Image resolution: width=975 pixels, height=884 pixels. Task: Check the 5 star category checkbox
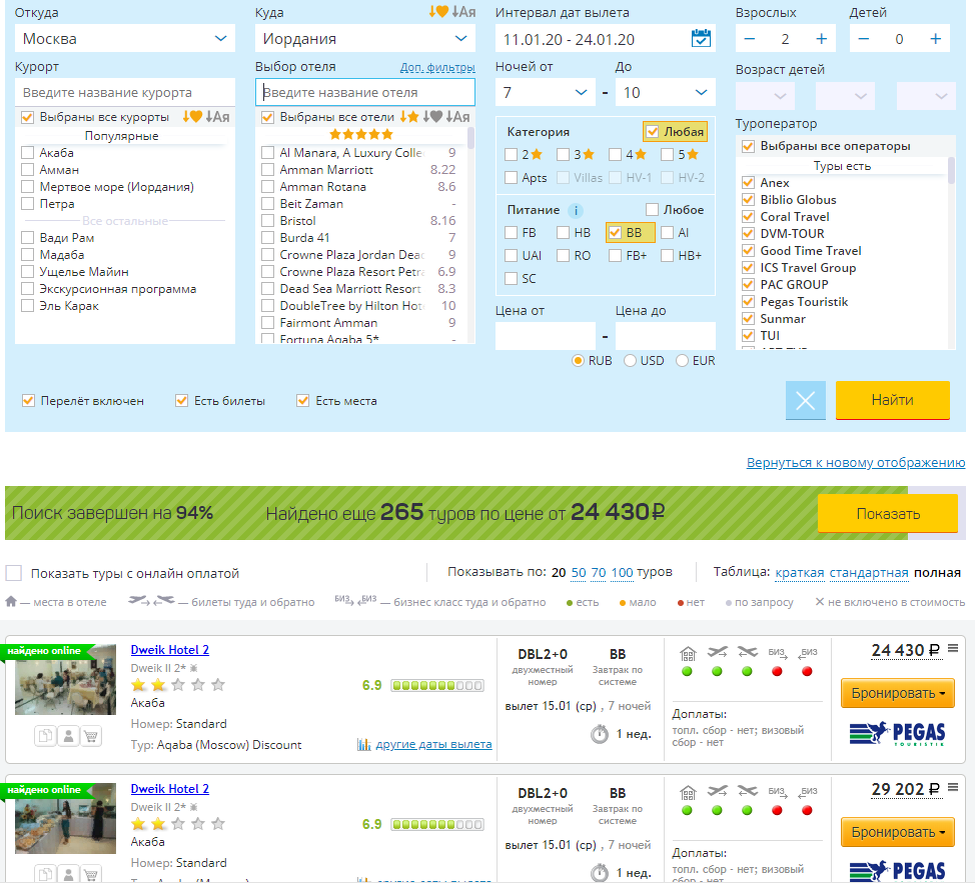[667, 154]
